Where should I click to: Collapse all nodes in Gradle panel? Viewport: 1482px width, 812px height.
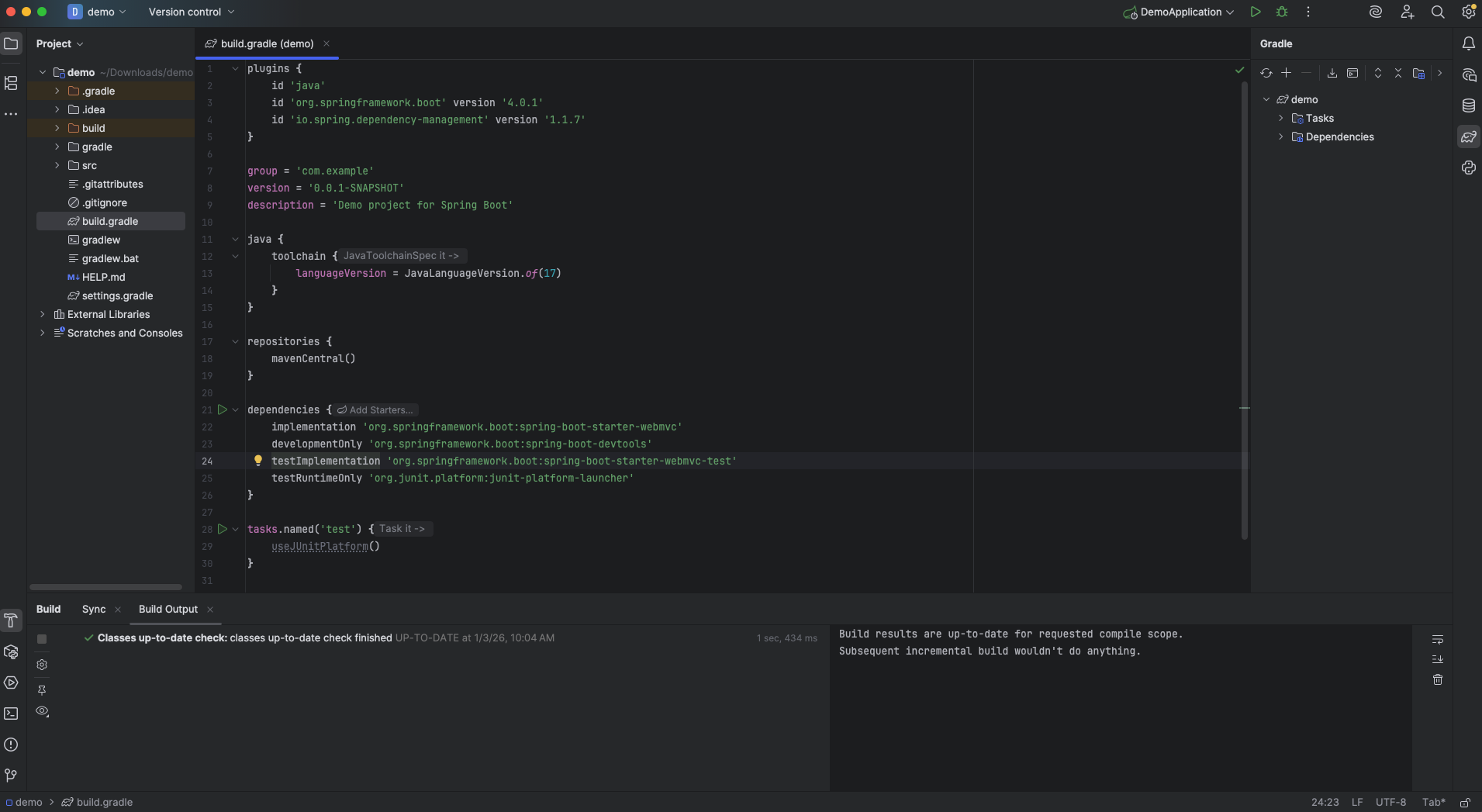[1398, 73]
